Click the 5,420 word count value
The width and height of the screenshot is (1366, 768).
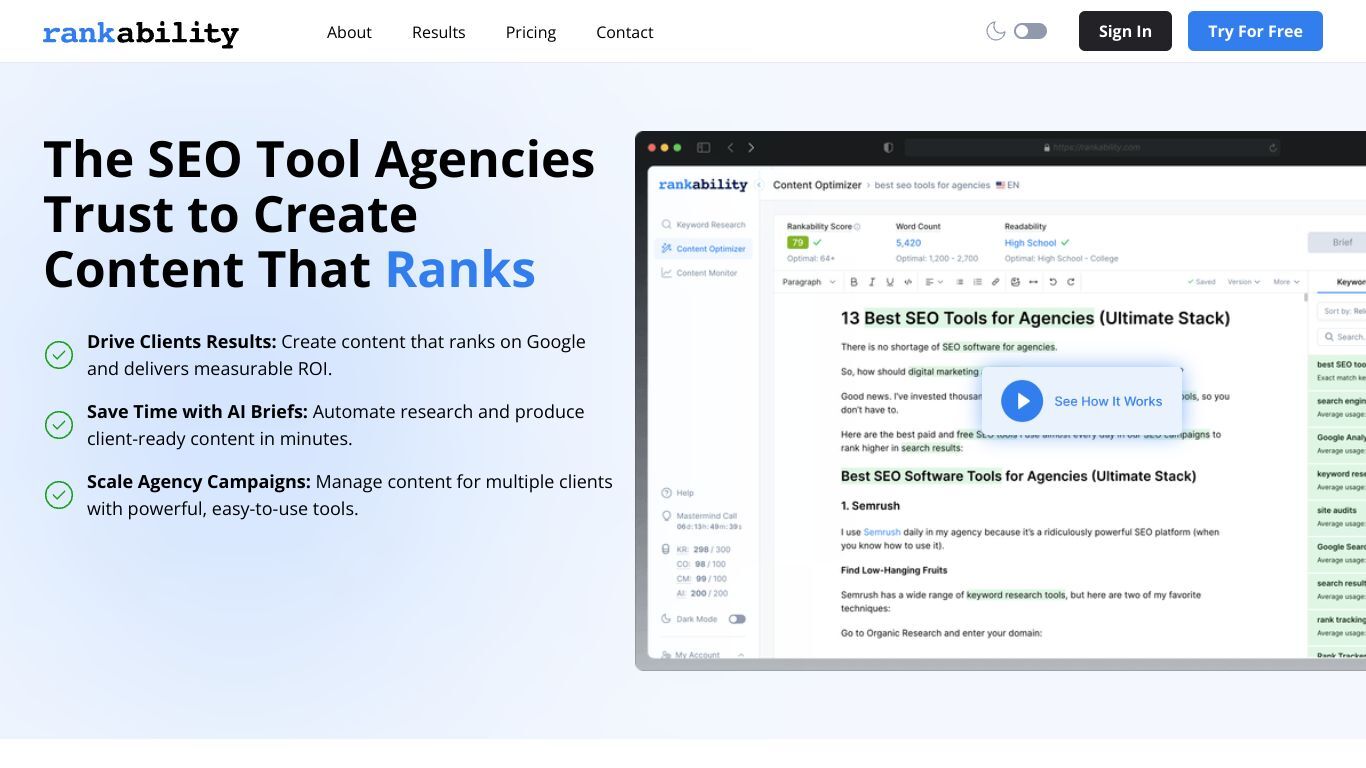(x=908, y=243)
